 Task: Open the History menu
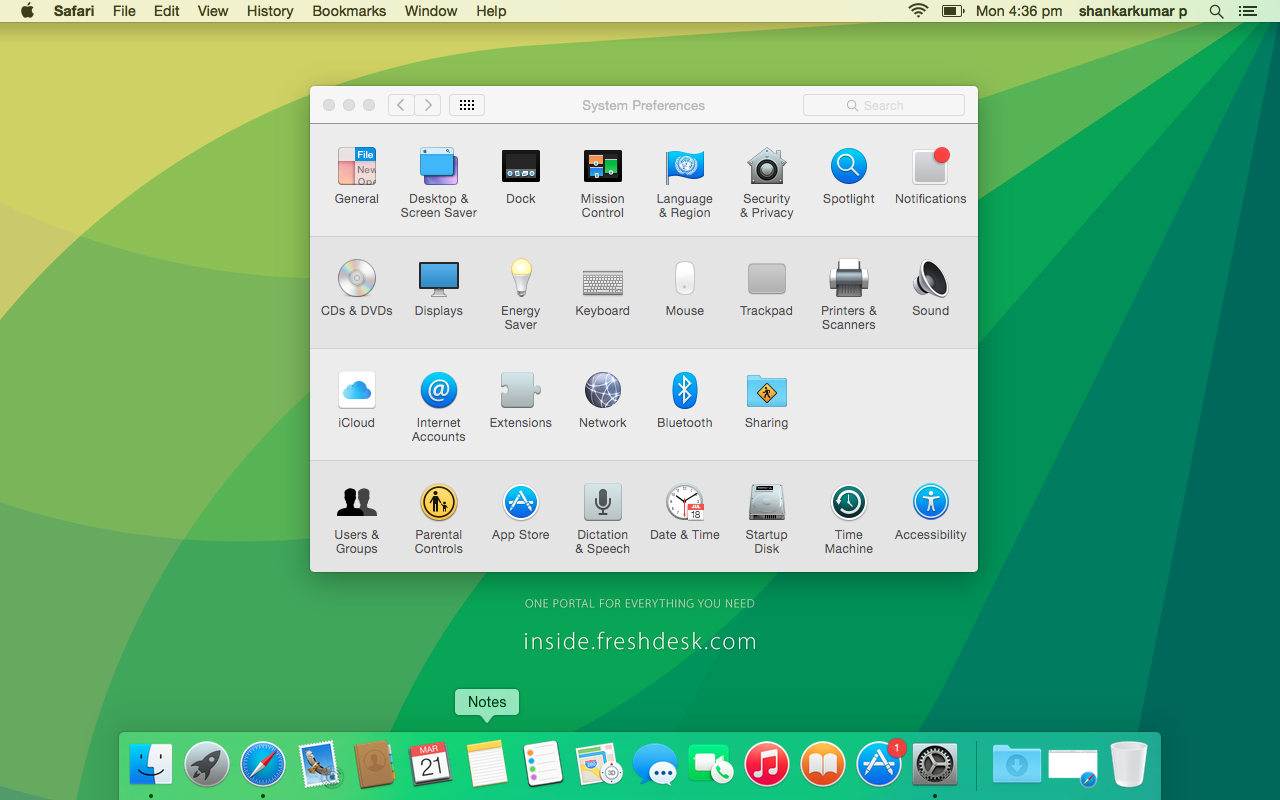pos(270,11)
